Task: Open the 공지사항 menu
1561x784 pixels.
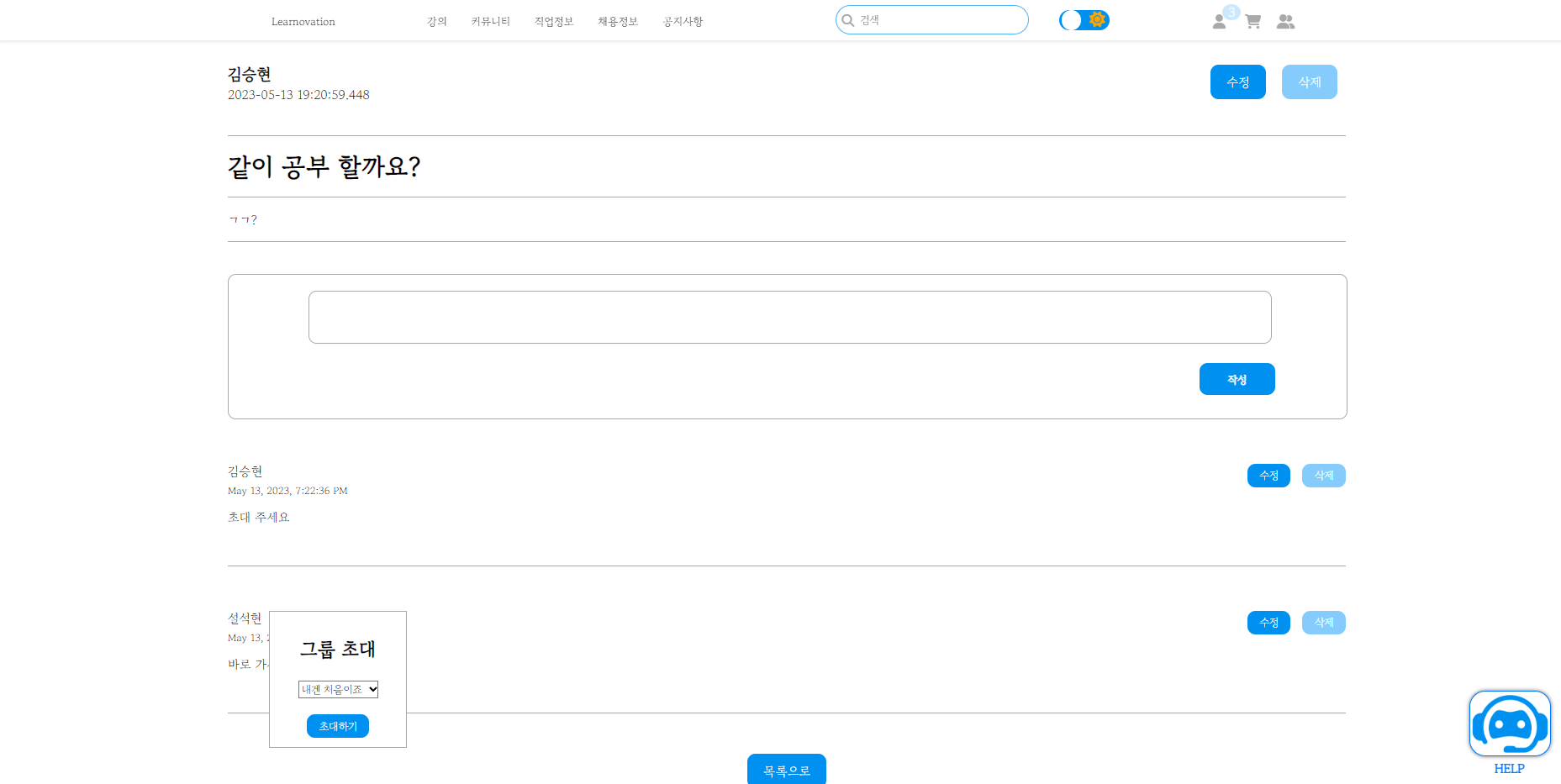Action: click(683, 21)
